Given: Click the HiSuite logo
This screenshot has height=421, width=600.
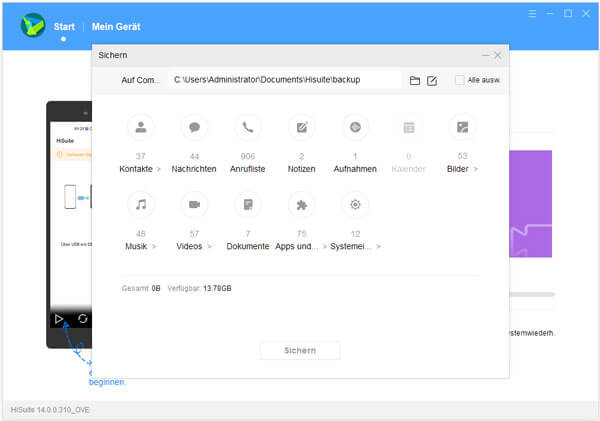Looking at the screenshot, I should pos(33,25).
